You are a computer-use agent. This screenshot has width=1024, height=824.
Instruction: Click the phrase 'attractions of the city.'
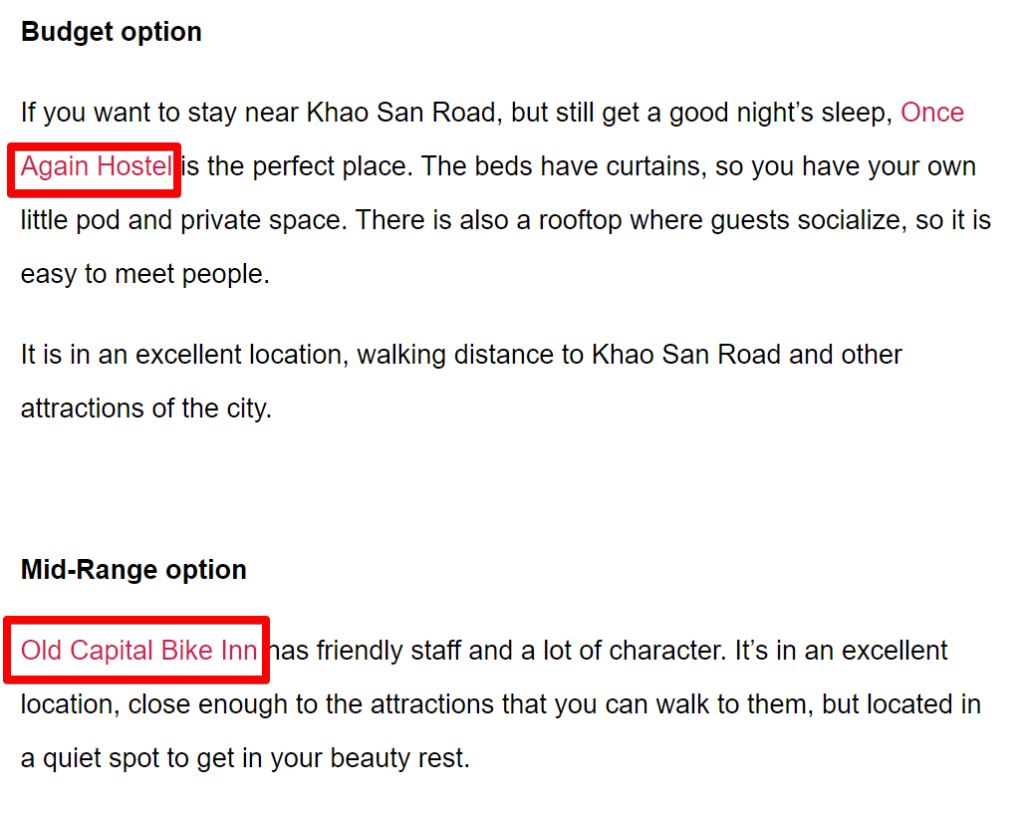(x=146, y=409)
